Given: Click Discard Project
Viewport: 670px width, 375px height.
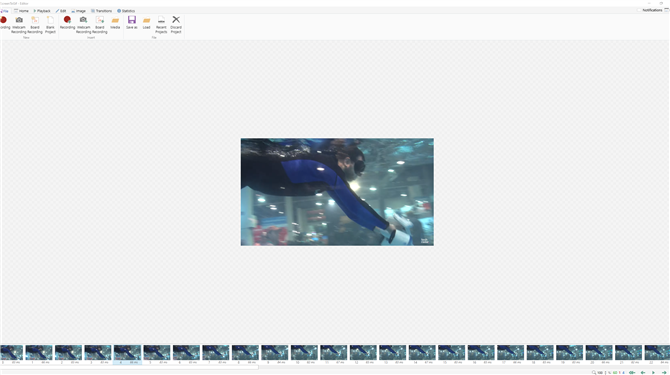Looking at the screenshot, I should (x=176, y=25).
